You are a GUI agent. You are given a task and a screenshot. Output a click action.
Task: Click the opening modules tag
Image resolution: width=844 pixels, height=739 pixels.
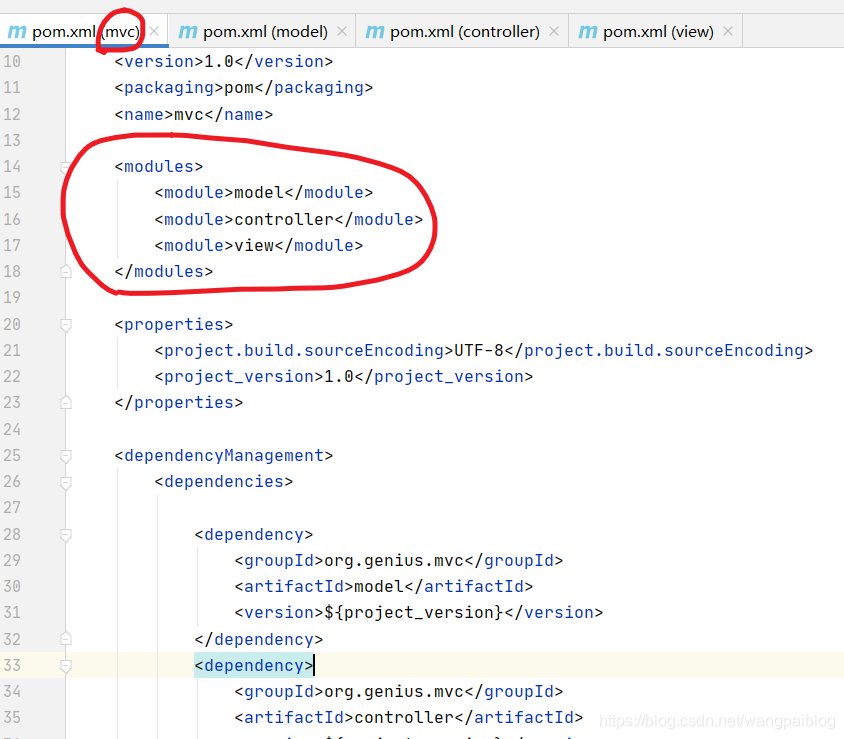click(x=159, y=166)
